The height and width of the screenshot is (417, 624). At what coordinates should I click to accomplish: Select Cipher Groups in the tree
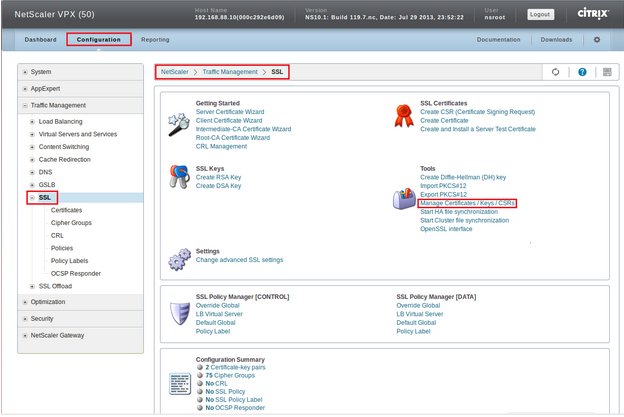click(x=71, y=223)
